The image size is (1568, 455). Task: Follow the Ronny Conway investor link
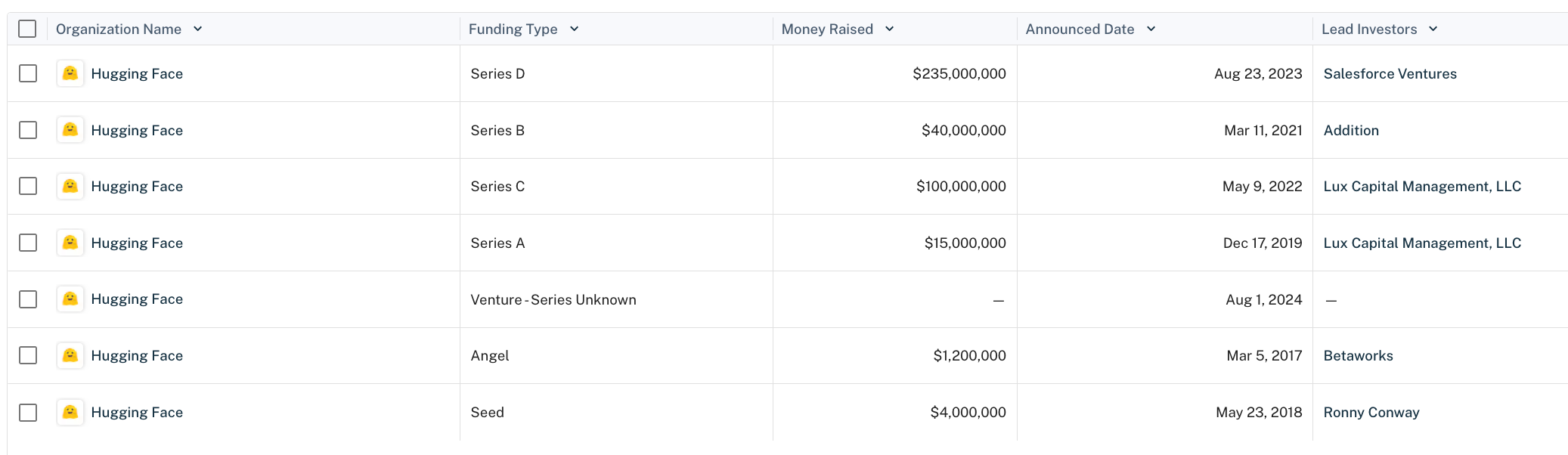[x=1371, y=412]
